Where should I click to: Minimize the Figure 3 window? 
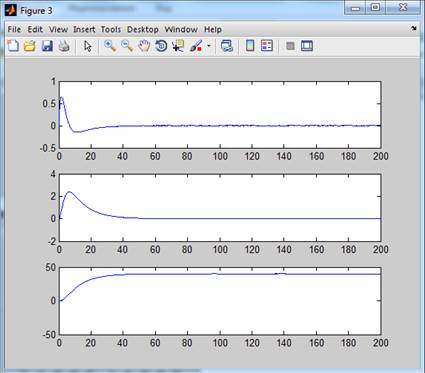[355, 8]
